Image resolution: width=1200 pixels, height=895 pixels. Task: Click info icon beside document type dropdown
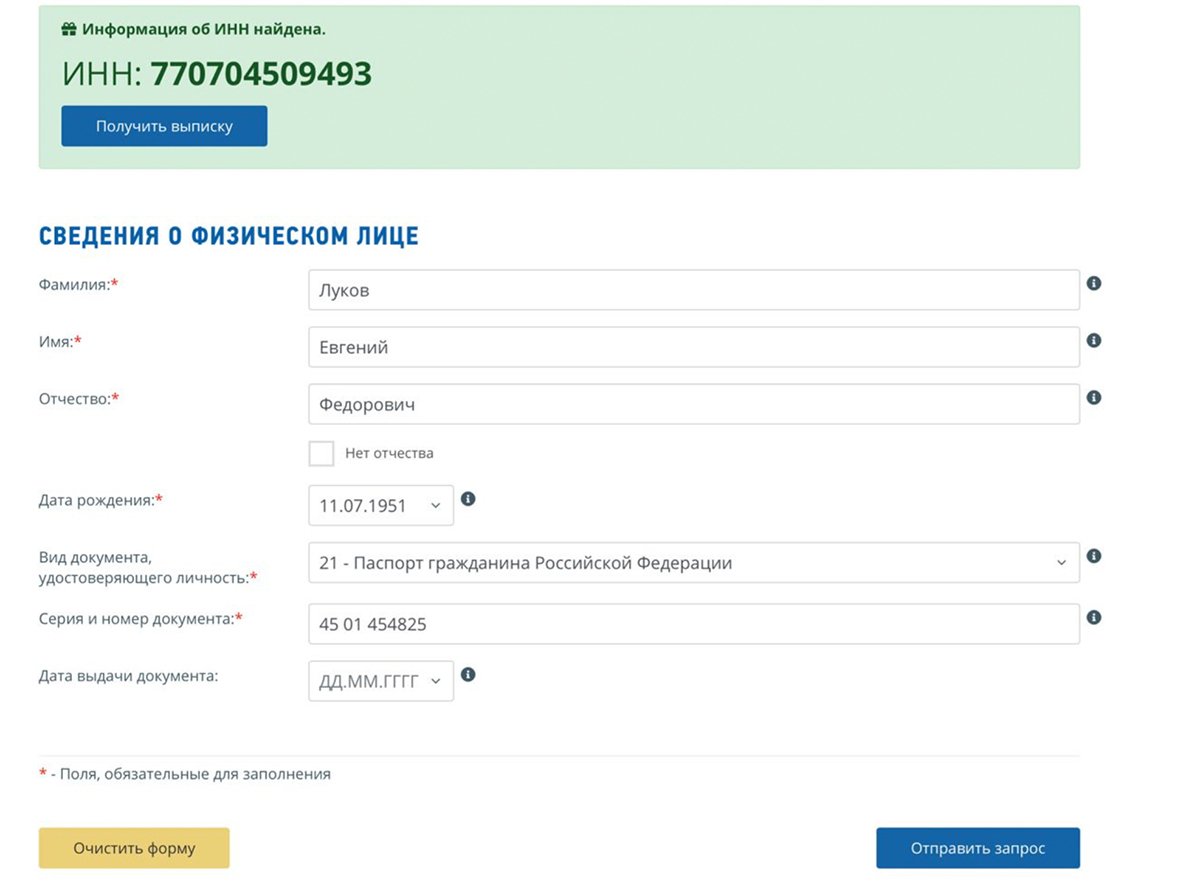(1094, 556)
